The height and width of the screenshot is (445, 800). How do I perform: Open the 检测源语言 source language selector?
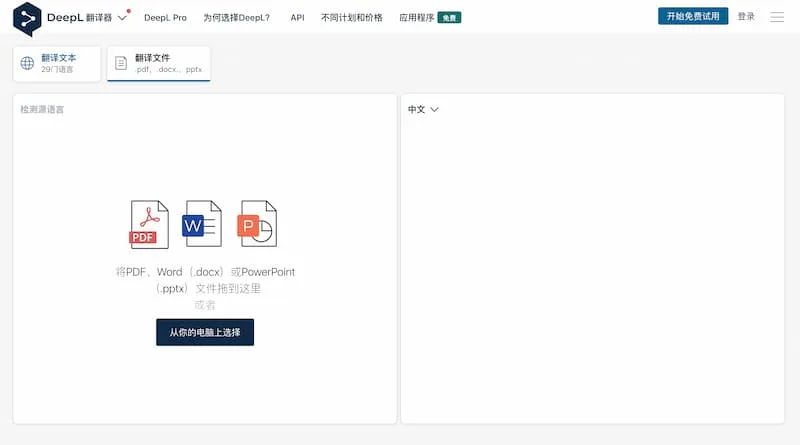(x=42, y=109)
